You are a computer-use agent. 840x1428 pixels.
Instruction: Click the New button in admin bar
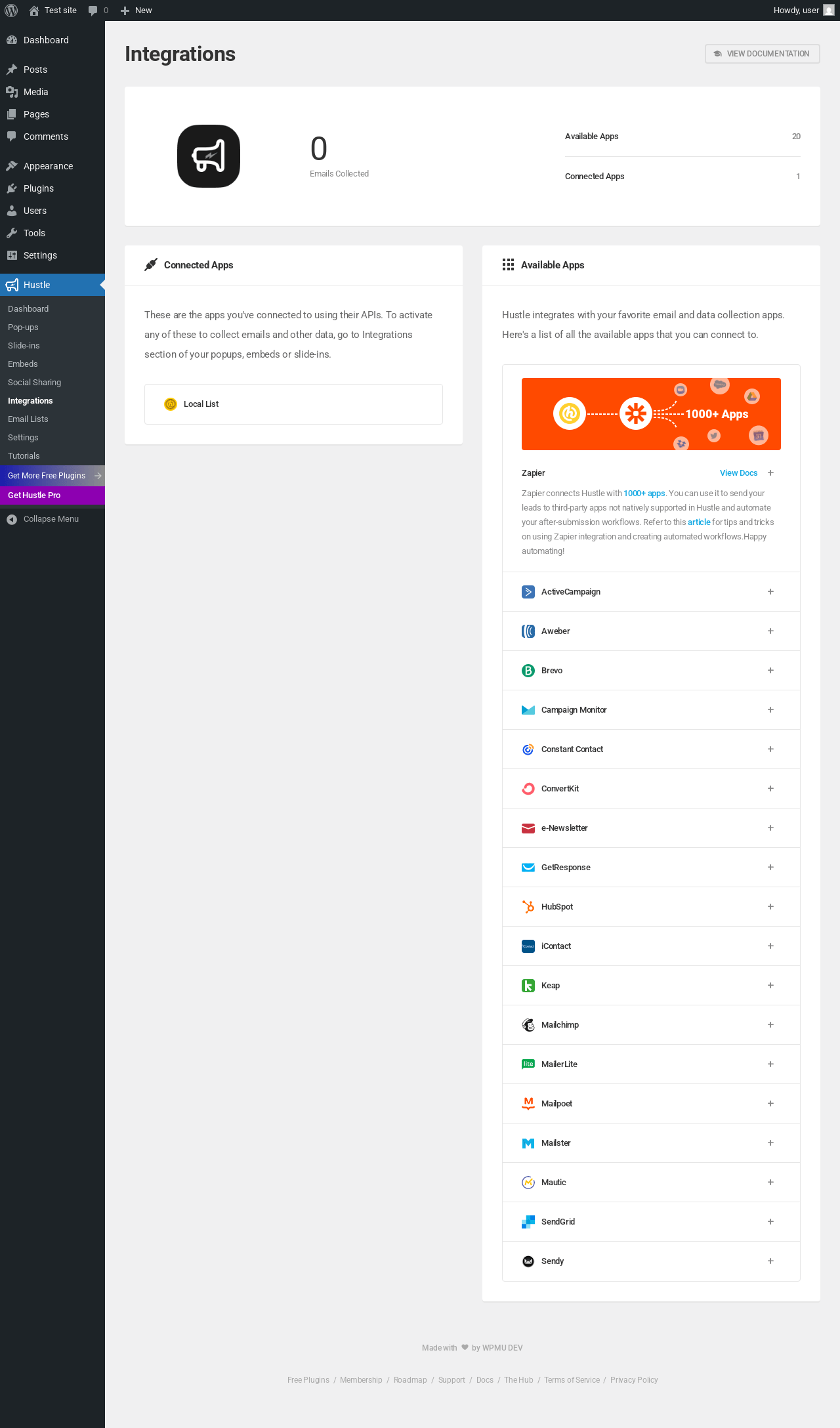coord(136,10)
